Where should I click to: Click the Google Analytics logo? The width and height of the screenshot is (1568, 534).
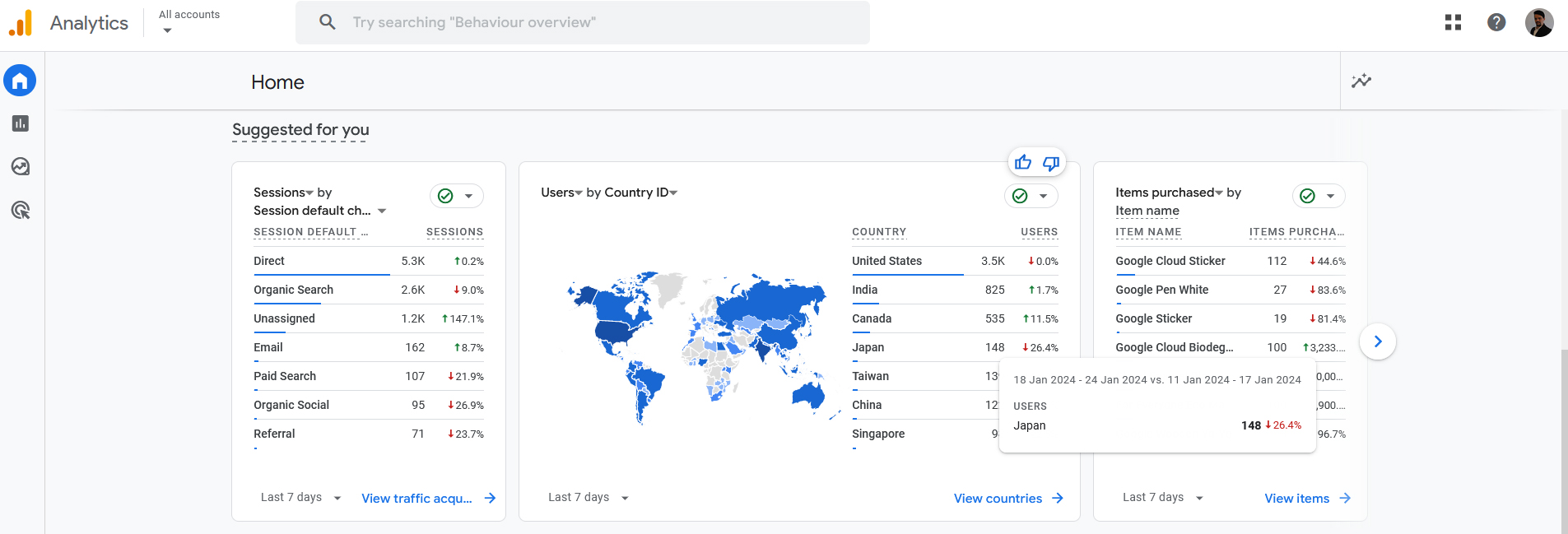[21, 23]
